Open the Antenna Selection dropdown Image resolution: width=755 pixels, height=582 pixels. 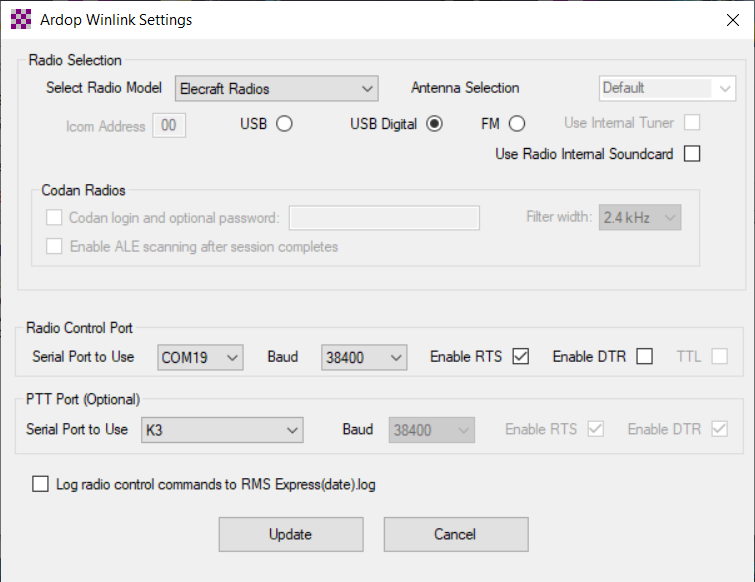coord(668,89)
